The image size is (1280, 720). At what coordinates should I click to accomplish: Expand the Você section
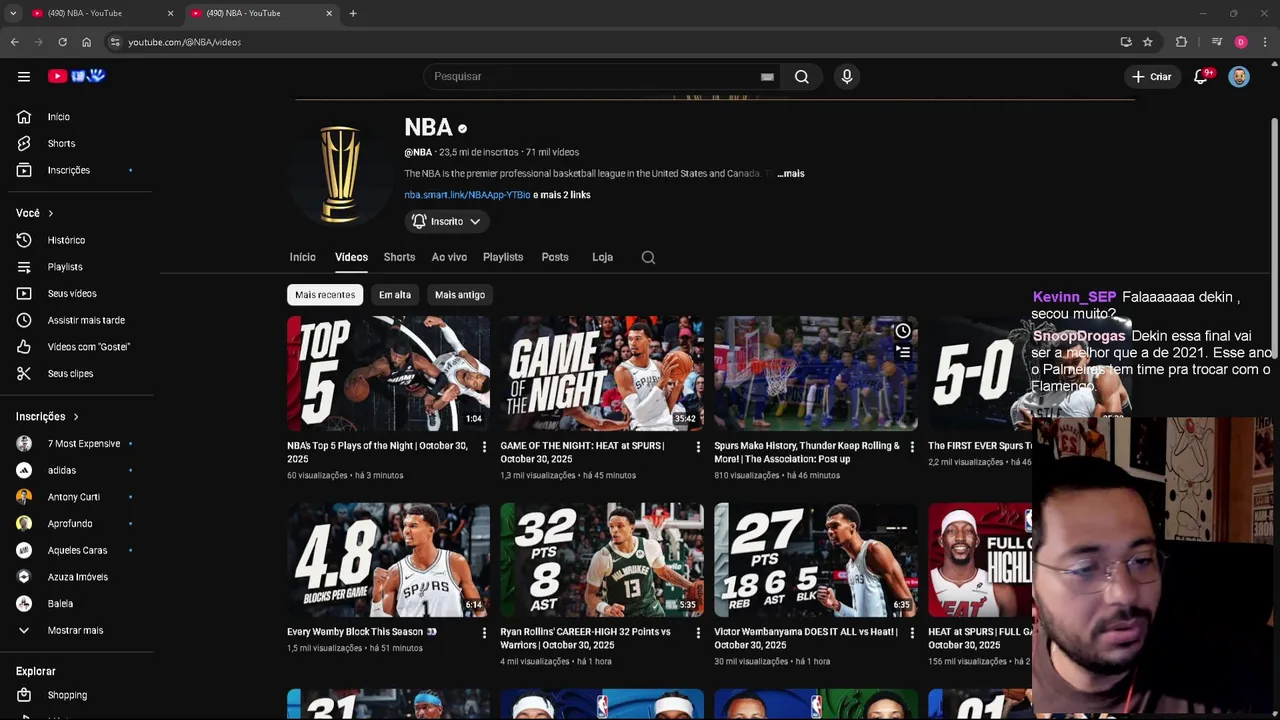pyautogui.click(x=36, y=213)
